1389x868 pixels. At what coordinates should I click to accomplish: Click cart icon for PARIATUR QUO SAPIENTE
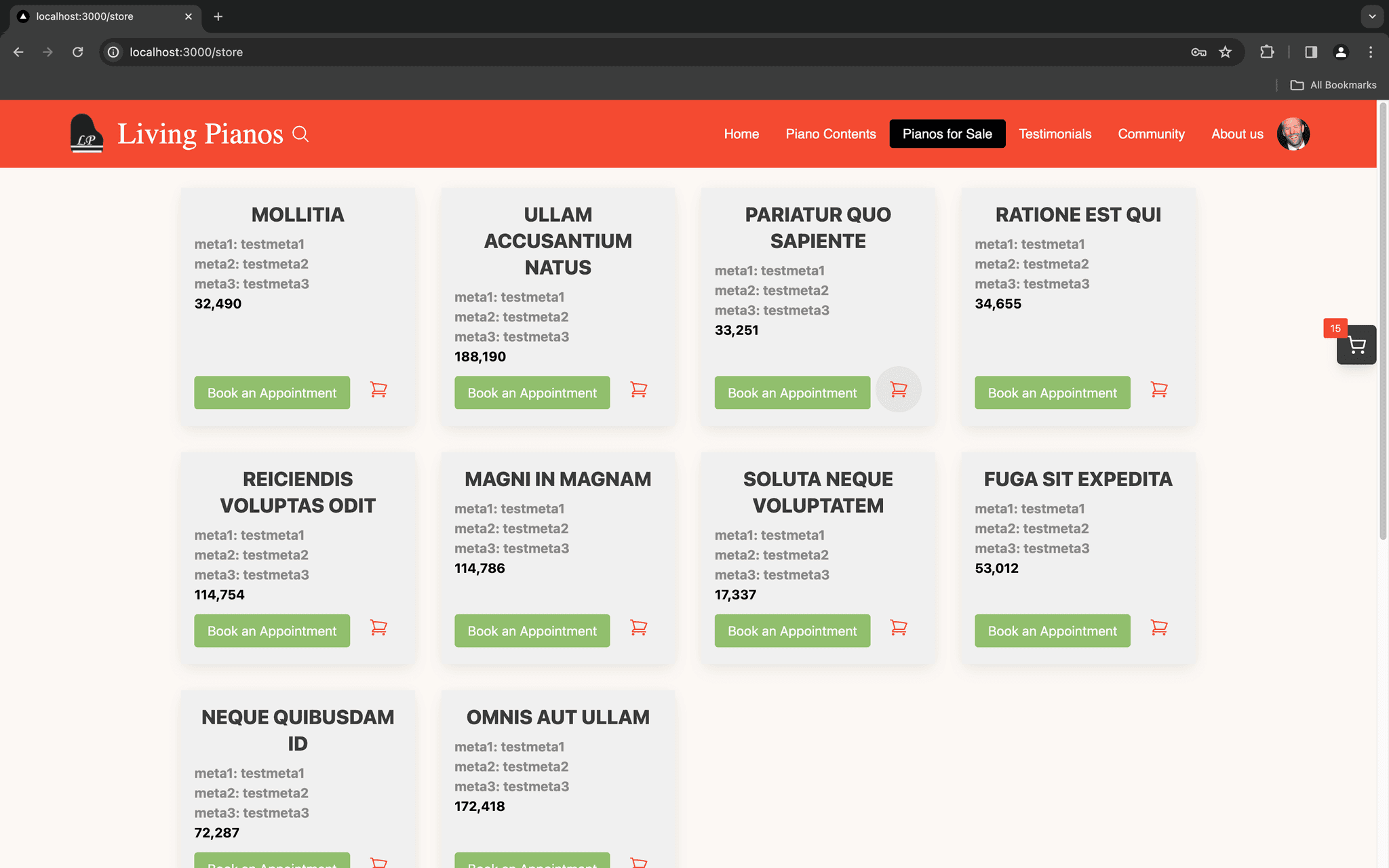coord(898,390)
